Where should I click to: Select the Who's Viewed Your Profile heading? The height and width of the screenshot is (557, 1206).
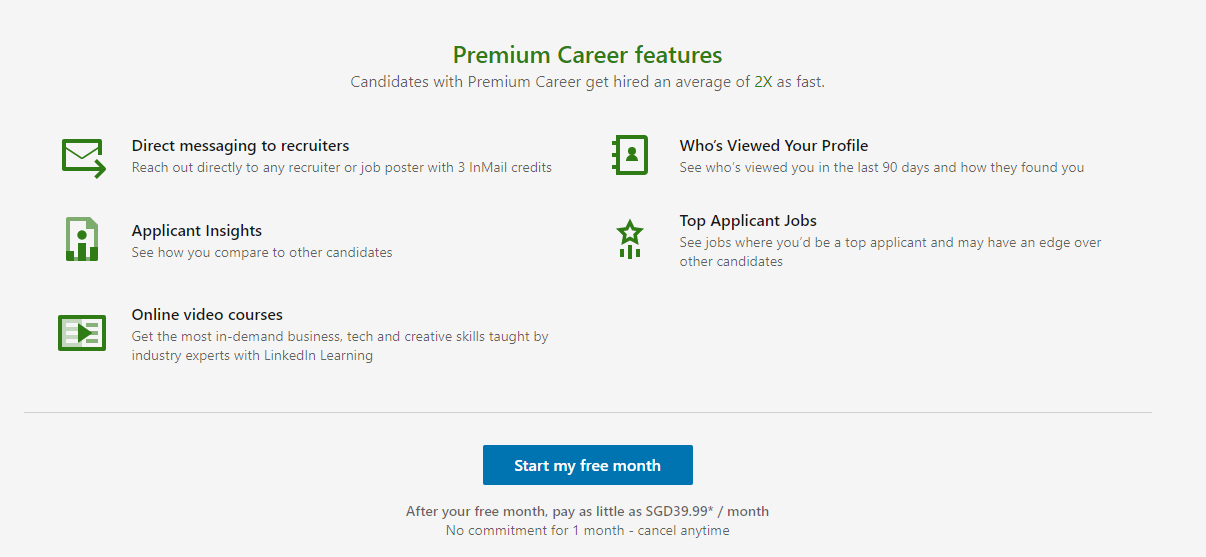[774, 146]
